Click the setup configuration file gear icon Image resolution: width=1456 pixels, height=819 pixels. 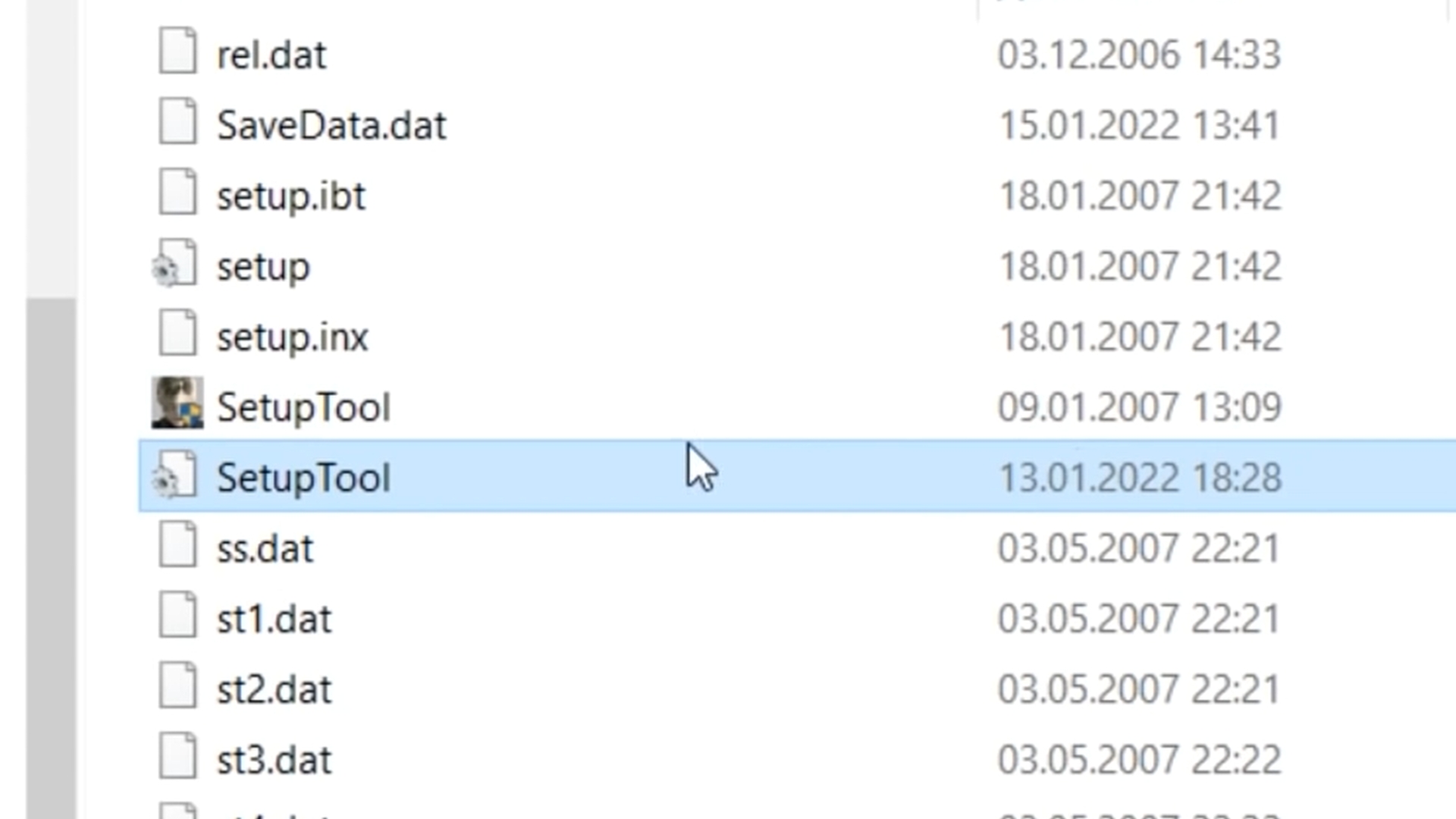175,264
